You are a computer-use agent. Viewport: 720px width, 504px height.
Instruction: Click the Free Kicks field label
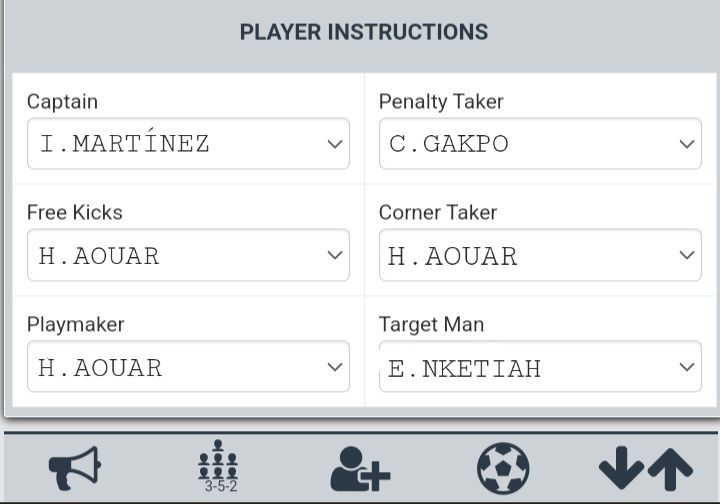click(x=75, y=213)
